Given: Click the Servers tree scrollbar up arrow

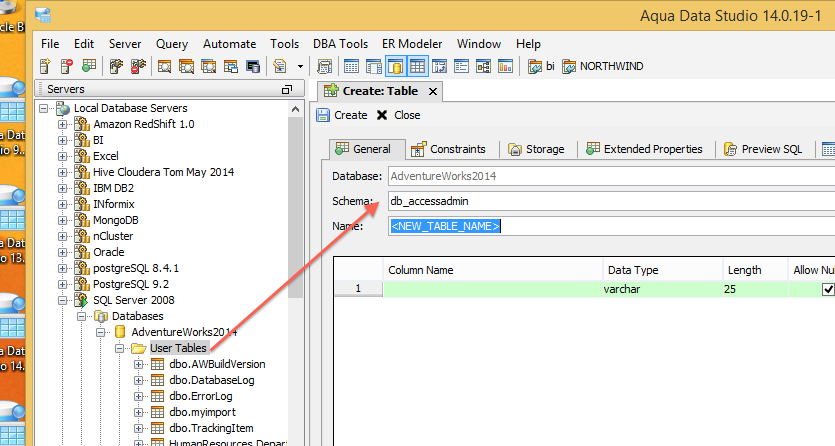Looking at the screenshot, I should point(296,109).
